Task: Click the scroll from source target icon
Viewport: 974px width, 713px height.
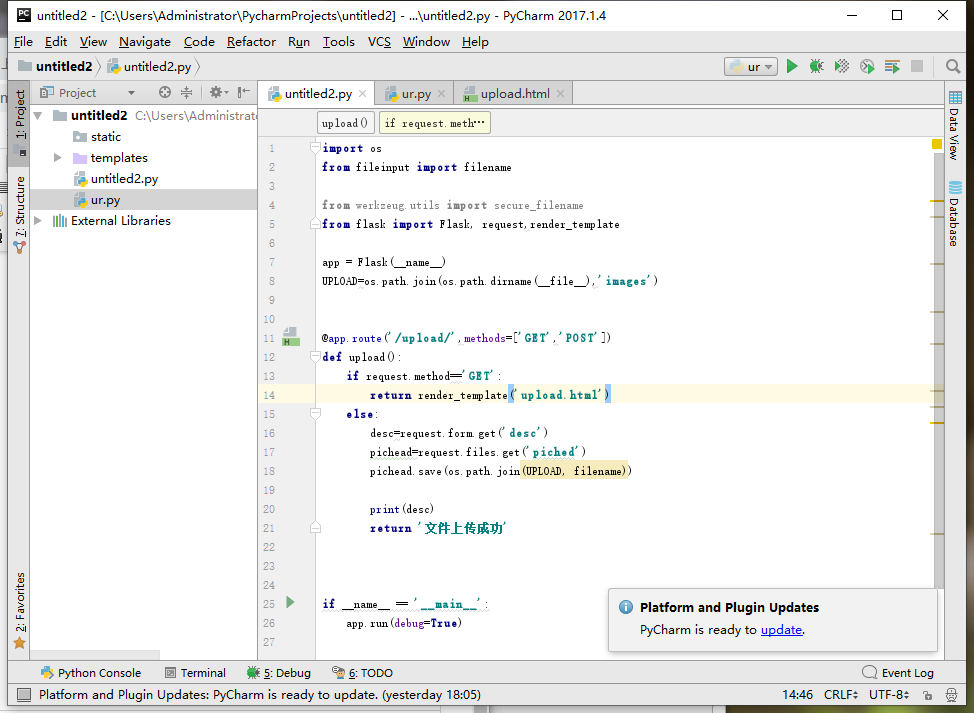Action: 165,93
